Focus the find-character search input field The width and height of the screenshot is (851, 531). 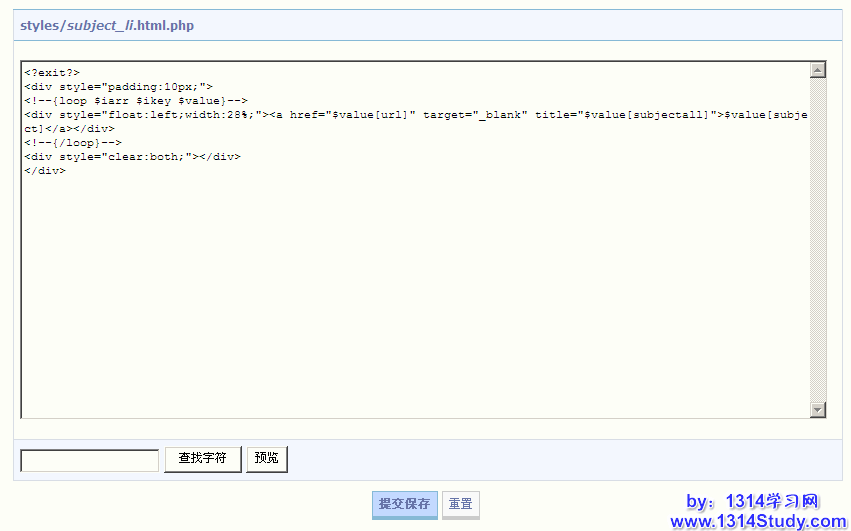coord(90,460)
